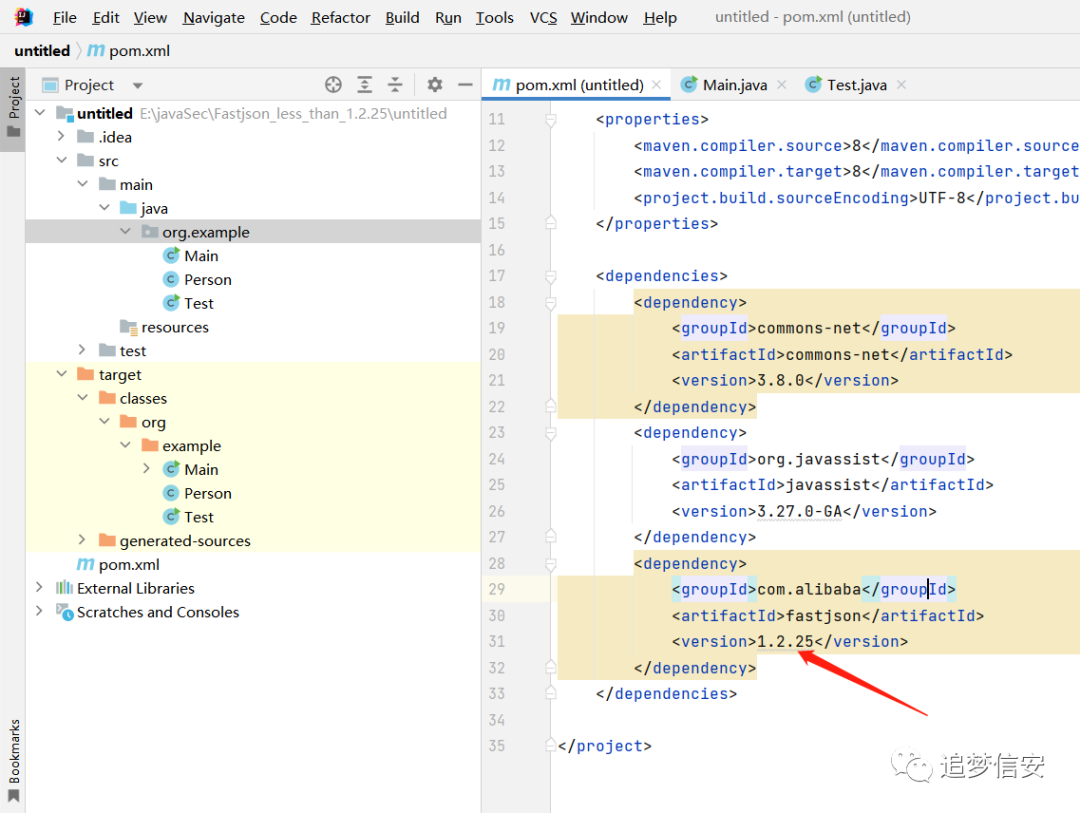Click the Project tool window sidebar button

tap(13, 108)
